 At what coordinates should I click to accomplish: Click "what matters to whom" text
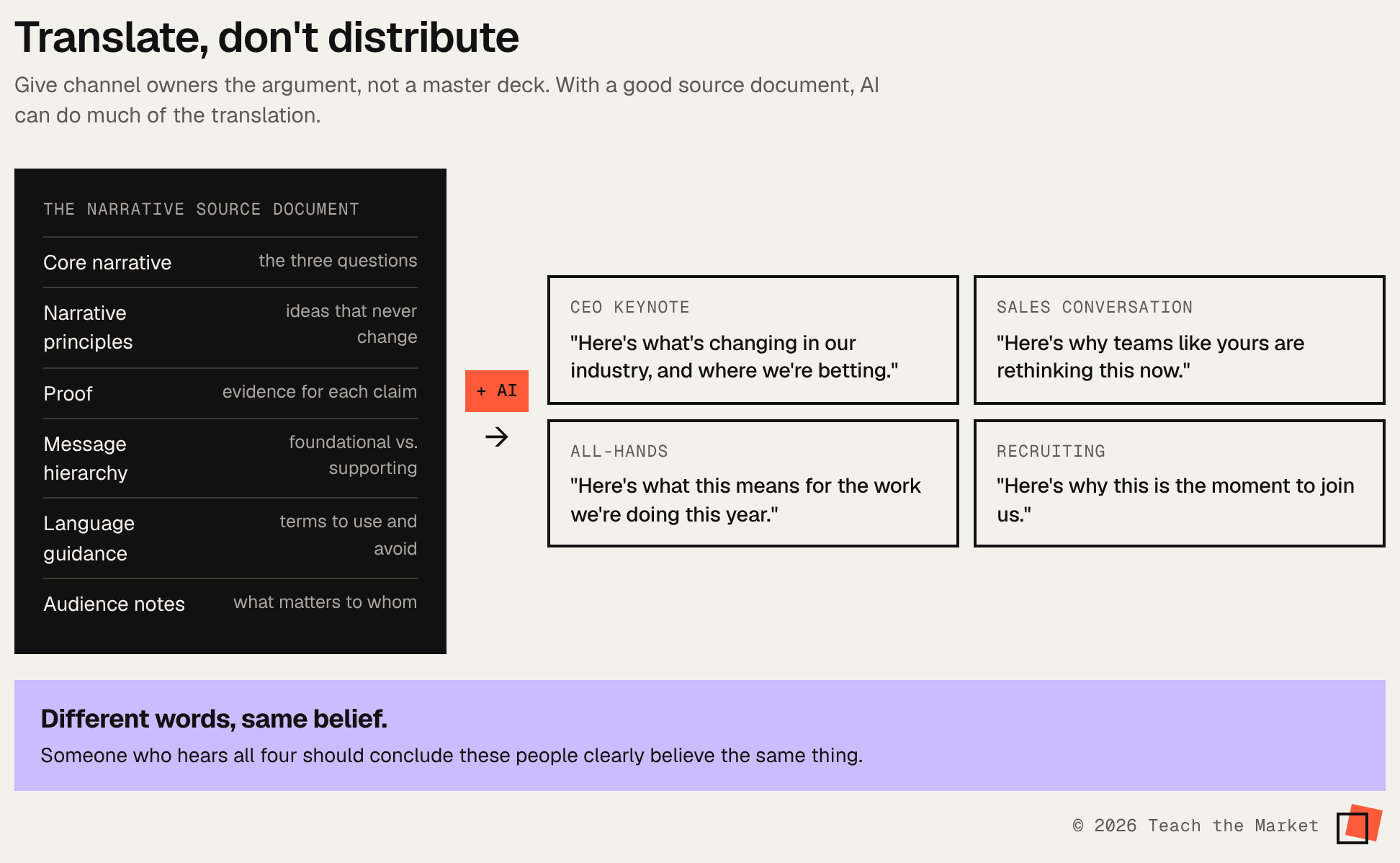325,602
